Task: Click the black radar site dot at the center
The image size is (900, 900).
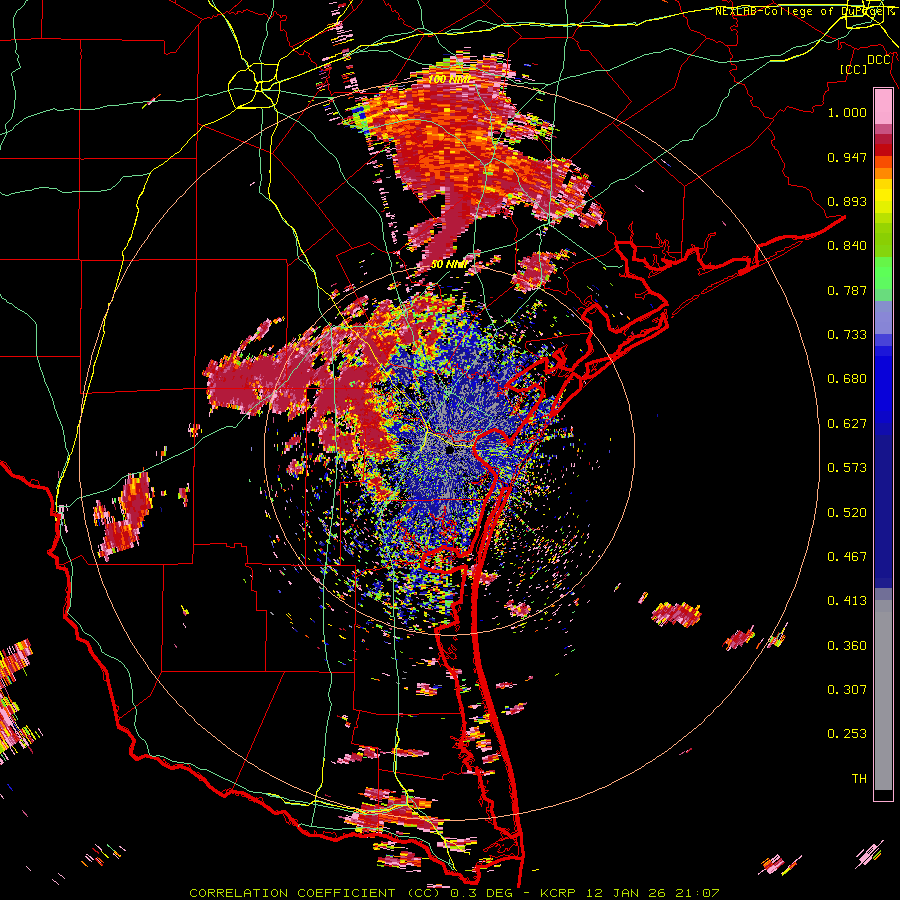Action: (x=450, y=451)
